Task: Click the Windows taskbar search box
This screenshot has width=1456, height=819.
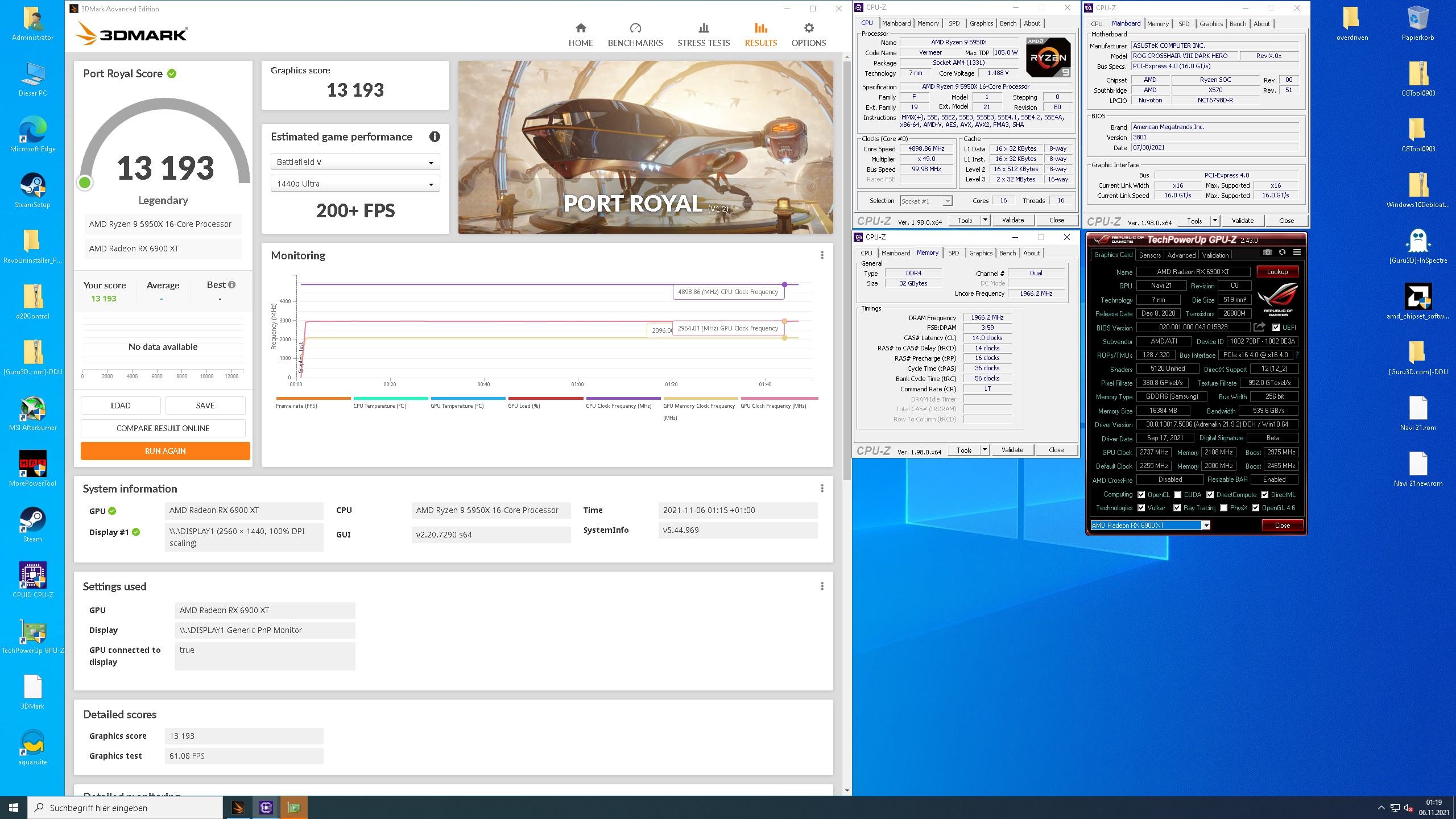Action: pyautogui.click(x=125, y=808)
